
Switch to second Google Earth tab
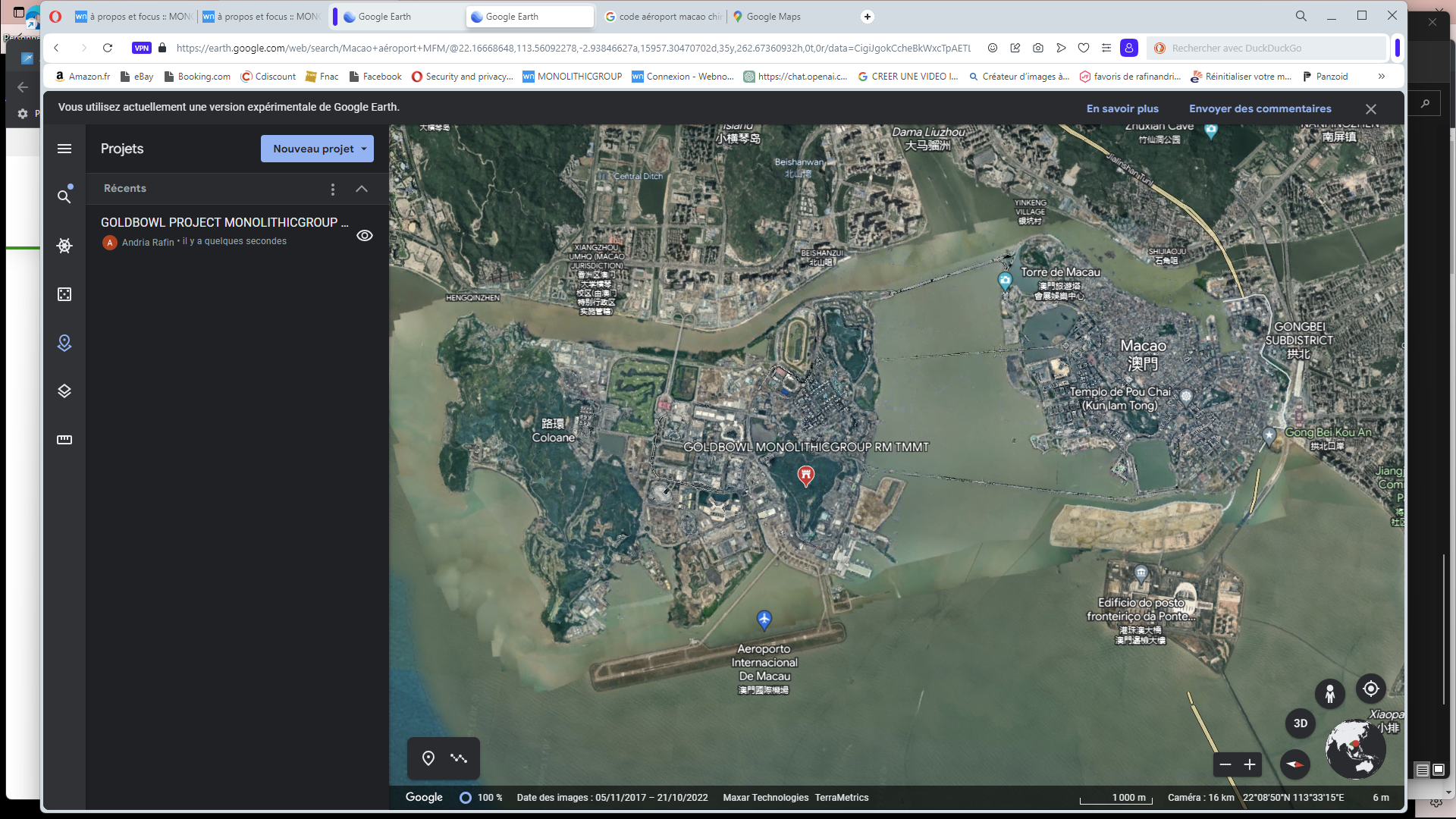(x=529, y=17)
